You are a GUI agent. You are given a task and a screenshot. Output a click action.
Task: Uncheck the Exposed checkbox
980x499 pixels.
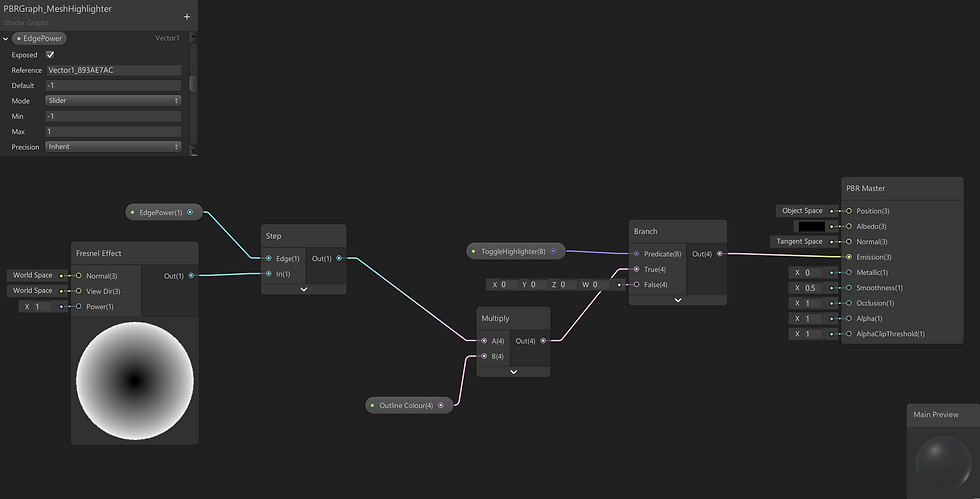tap(50, 54)
